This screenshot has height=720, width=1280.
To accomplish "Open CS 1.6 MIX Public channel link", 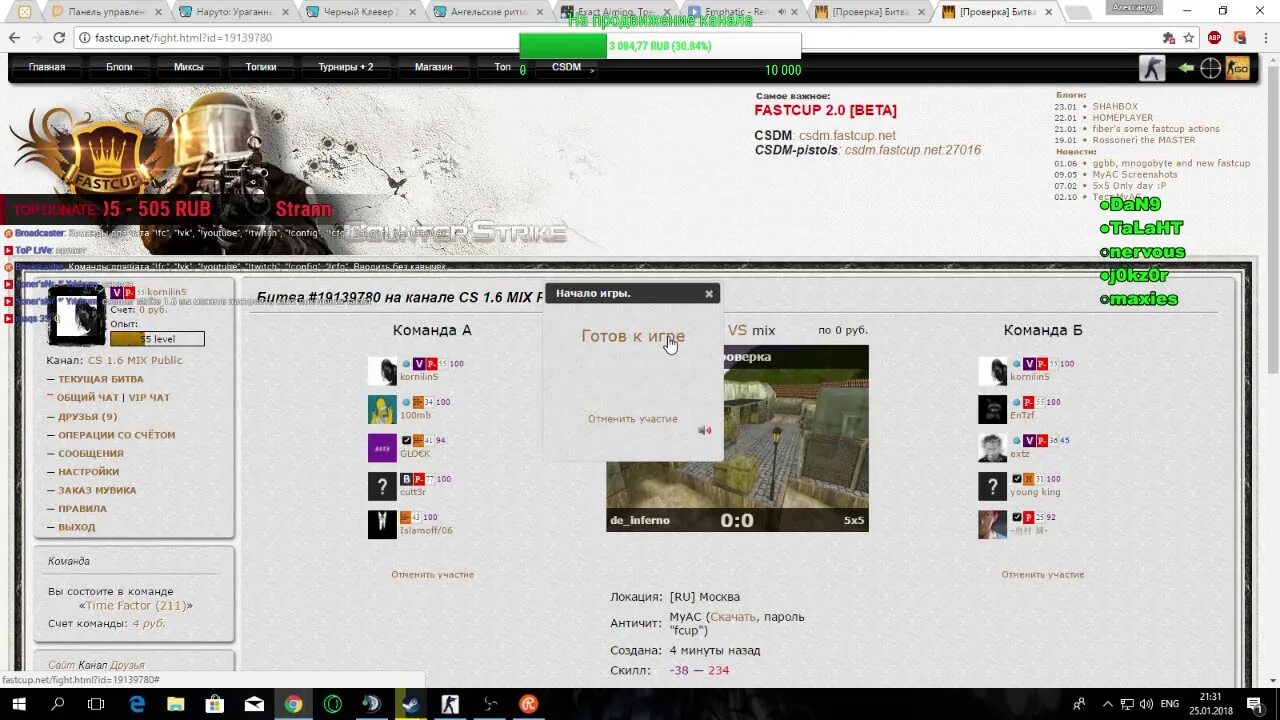I will pos(135,360).
